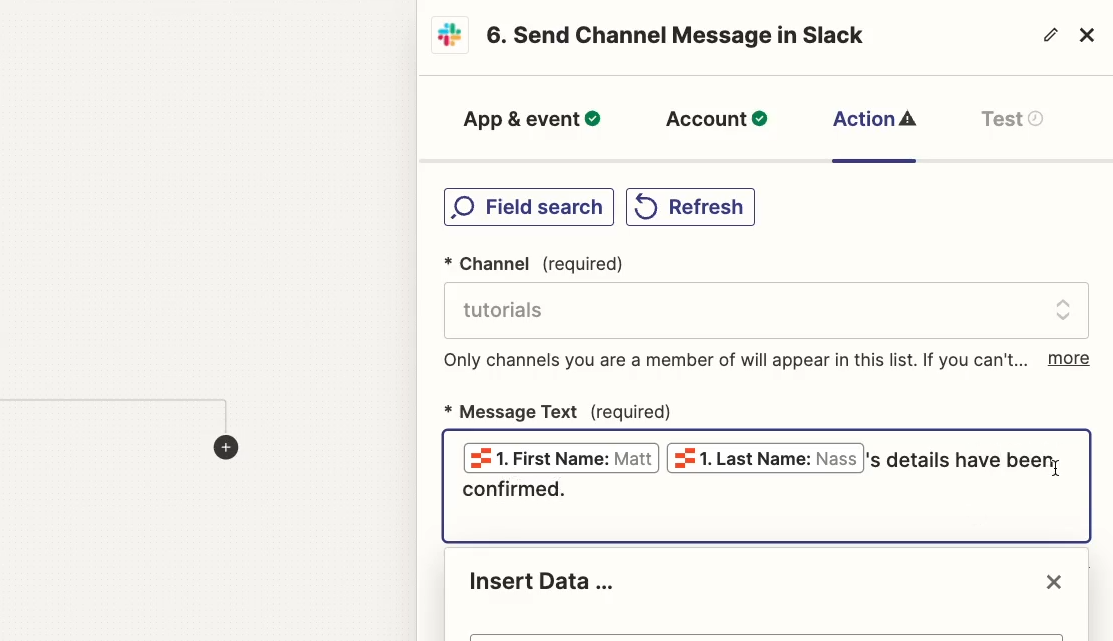The height and width of the screenshot is (641, 1113).
Task: Click the Refresh fields button
Action: pyautogui.click(x=690, y=207)
